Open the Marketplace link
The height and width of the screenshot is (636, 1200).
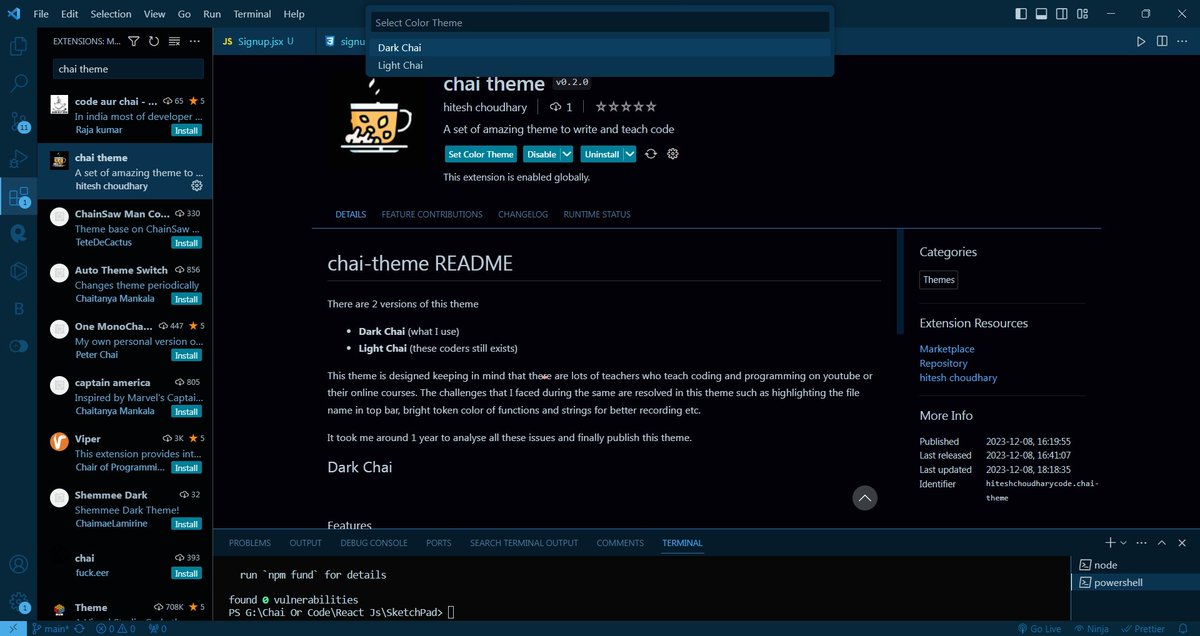pyautogui.click(x=947, y=349)
